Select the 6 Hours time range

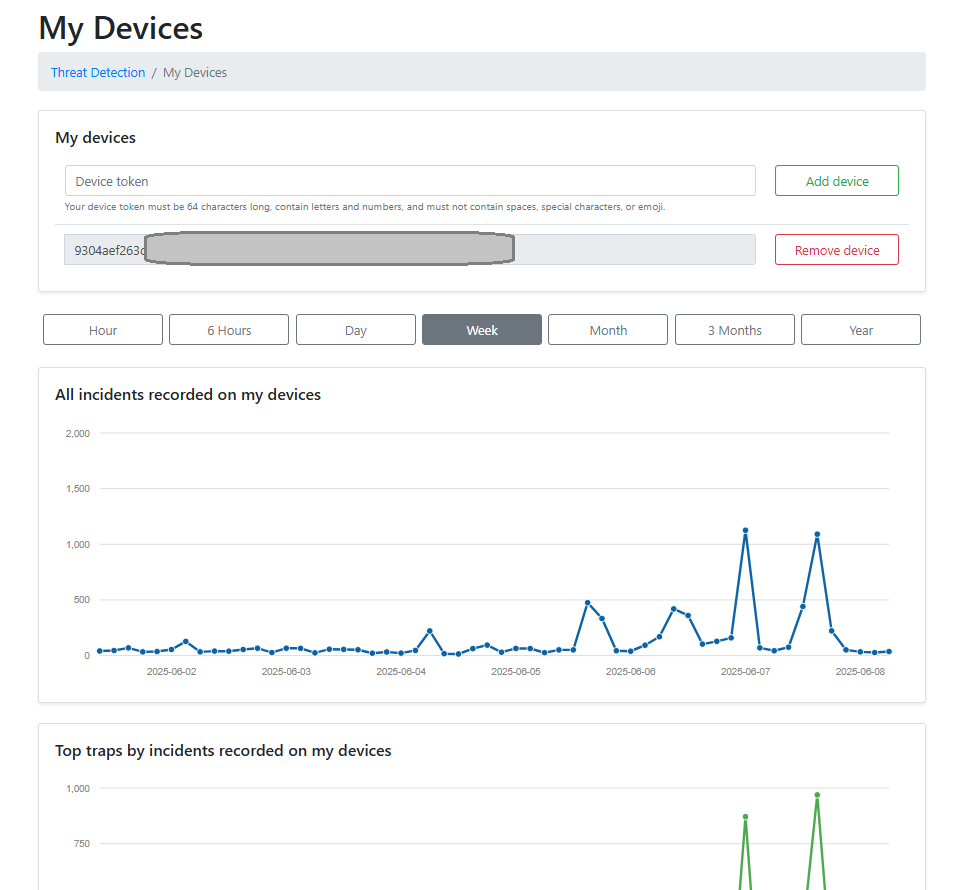pos(229,330)
